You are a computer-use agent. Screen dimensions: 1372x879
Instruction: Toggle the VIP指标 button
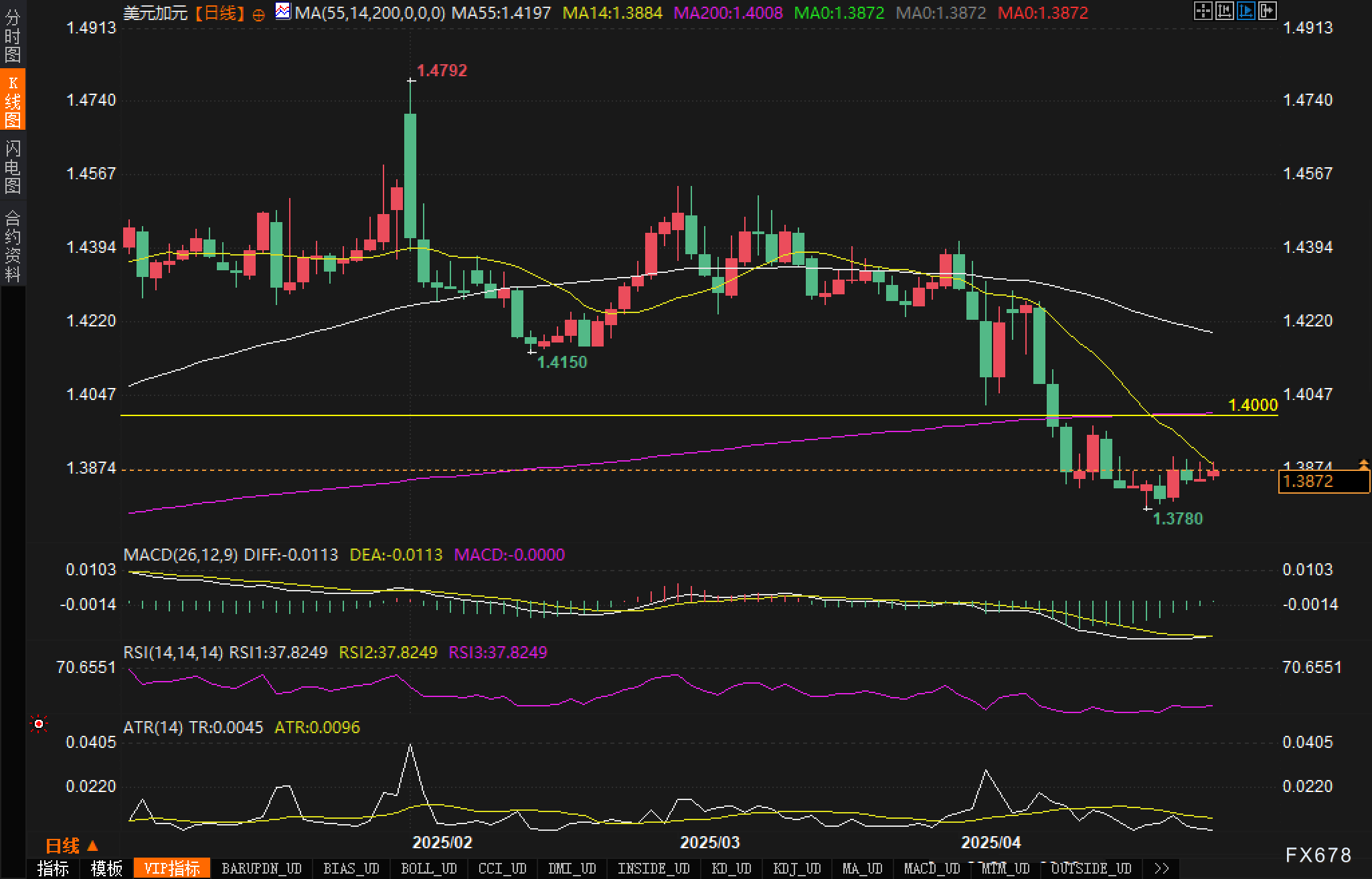pos(172,868)
